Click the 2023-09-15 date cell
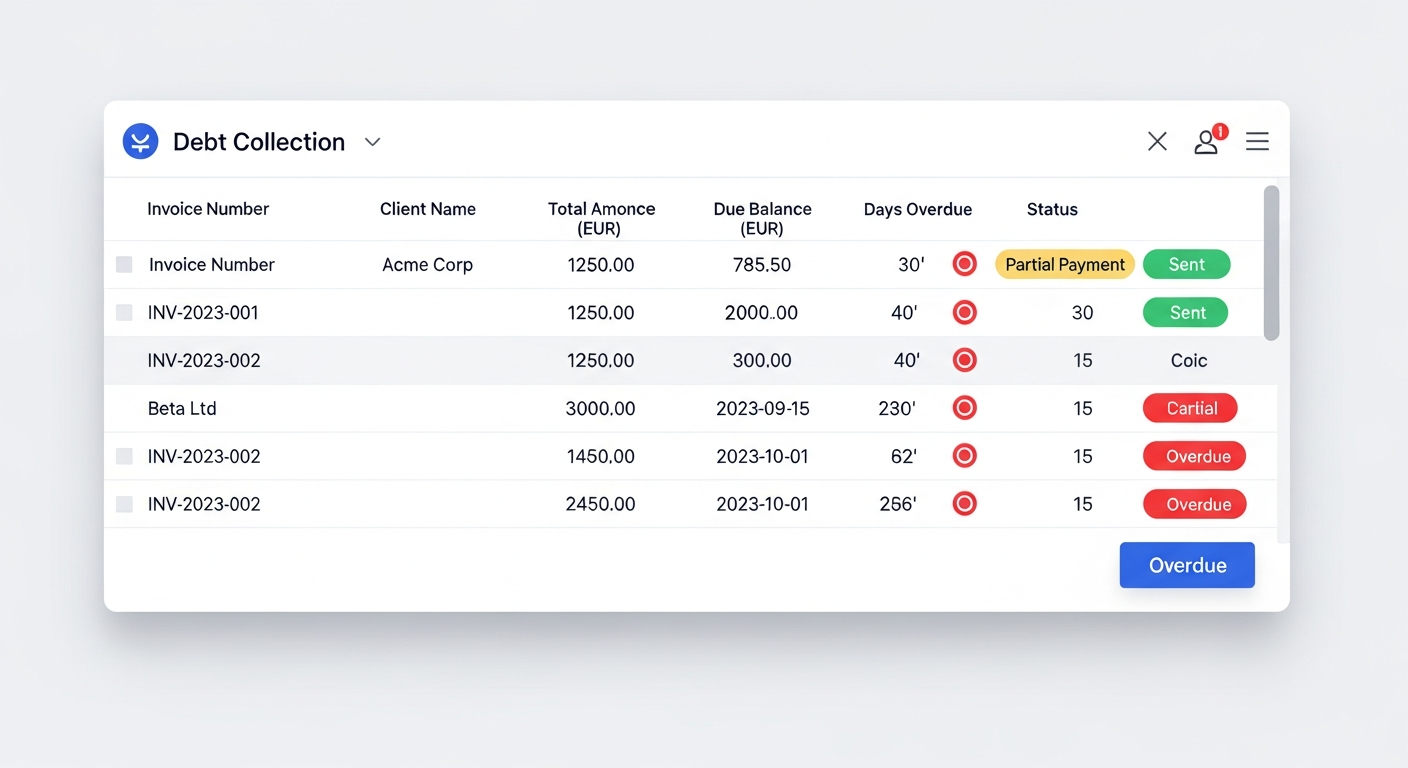Image resolution: width=1408 pixels, height=768 pixels. click(x=762, y=409)
